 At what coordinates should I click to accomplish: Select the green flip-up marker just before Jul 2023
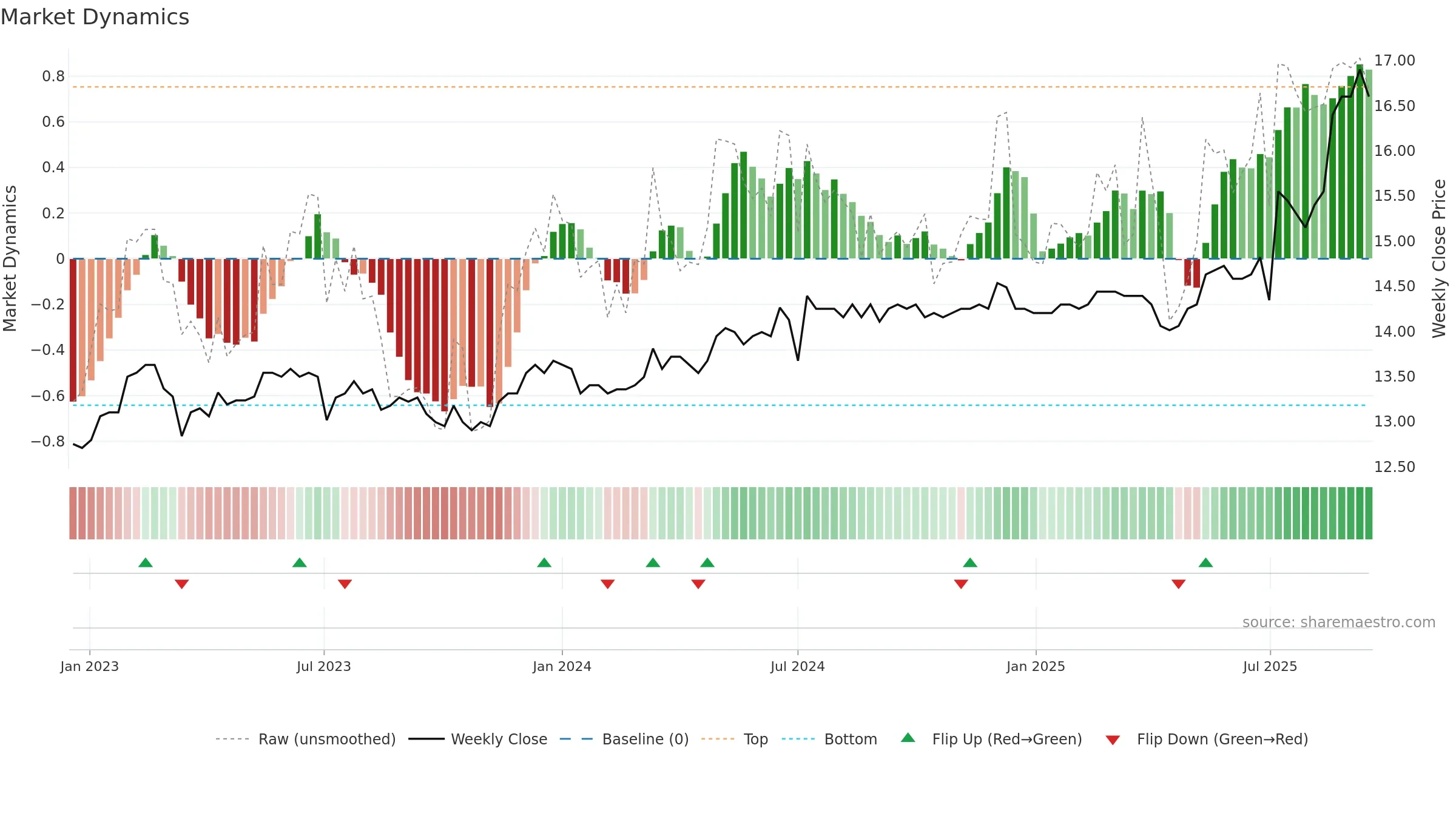pos(300,562)
